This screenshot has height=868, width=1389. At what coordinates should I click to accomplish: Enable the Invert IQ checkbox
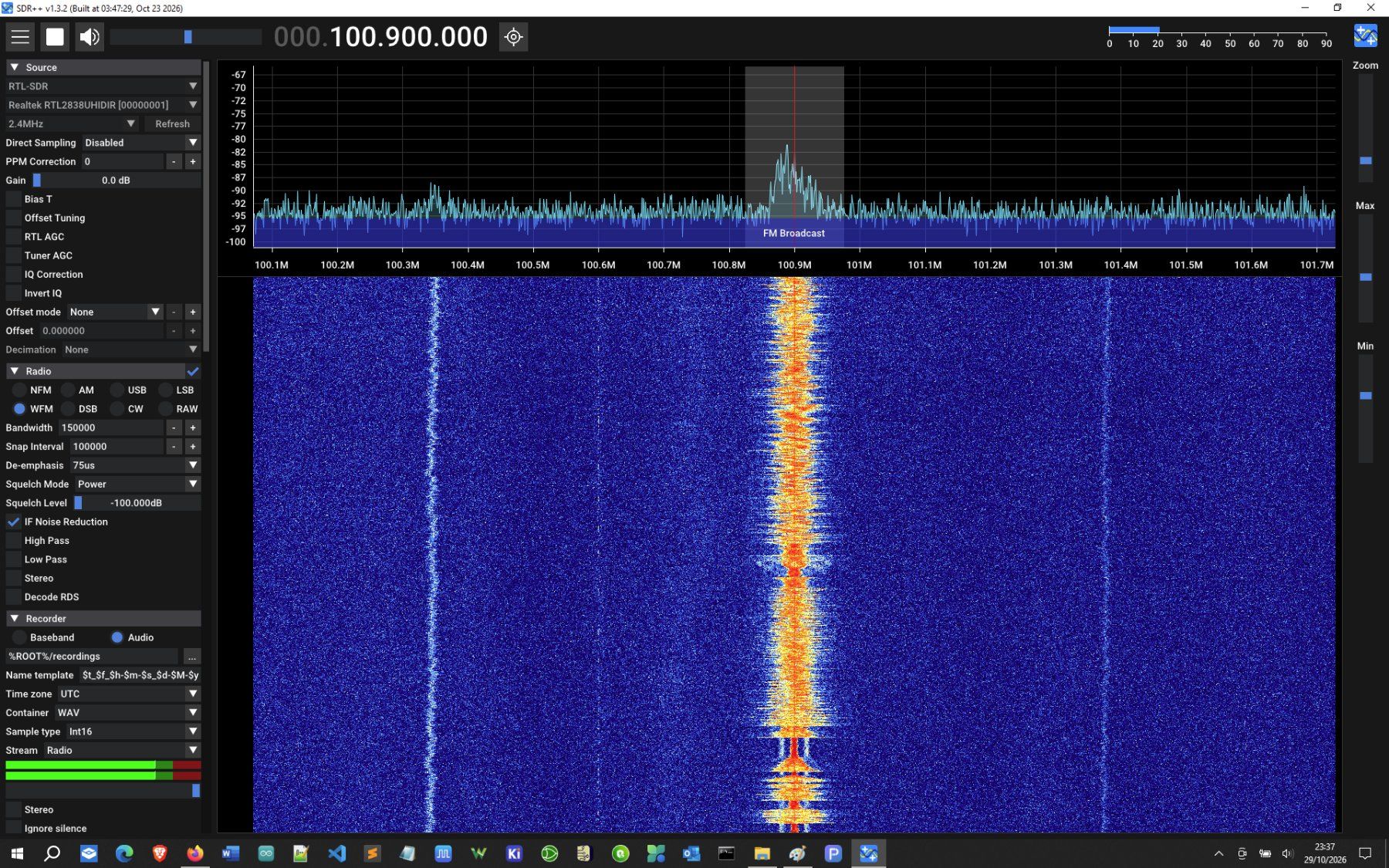tap(14, 293)
